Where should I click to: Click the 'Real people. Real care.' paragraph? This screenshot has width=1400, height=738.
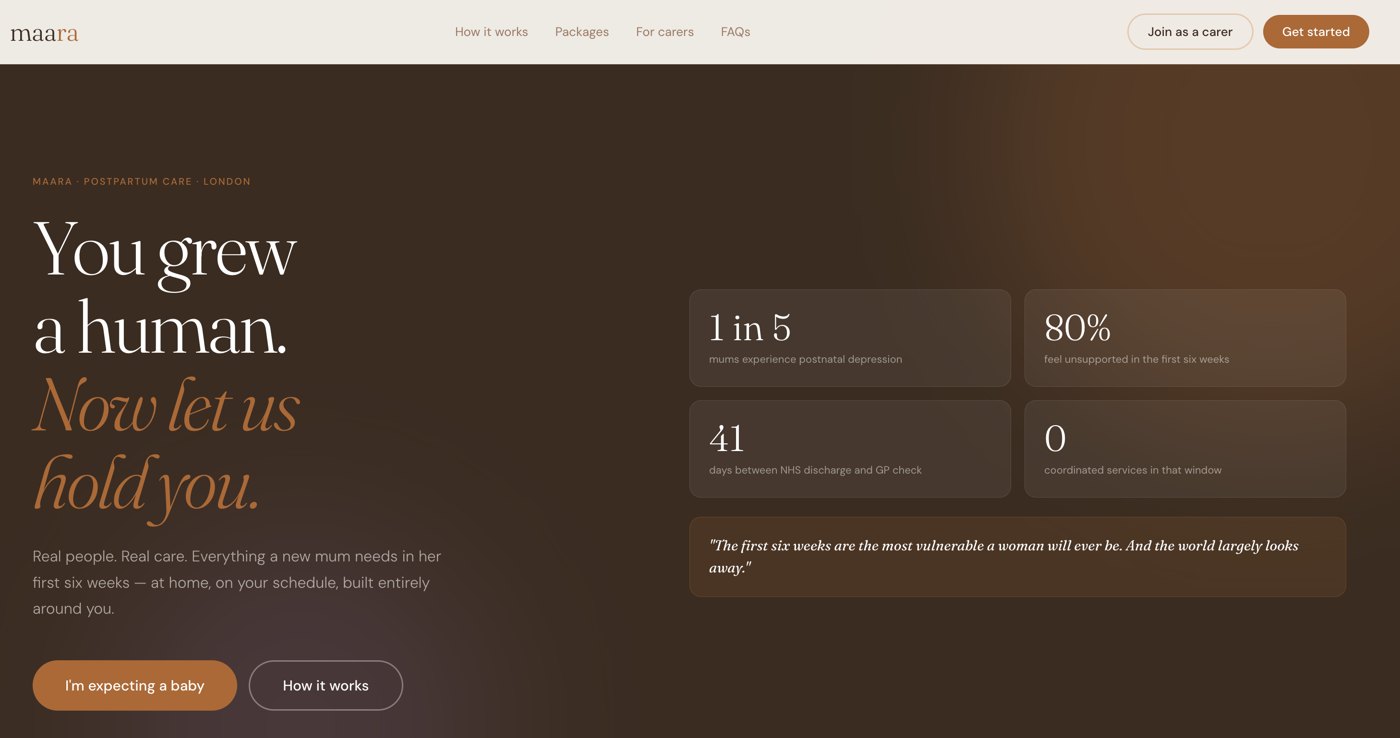pyautogui.click(x=237, y=582)
